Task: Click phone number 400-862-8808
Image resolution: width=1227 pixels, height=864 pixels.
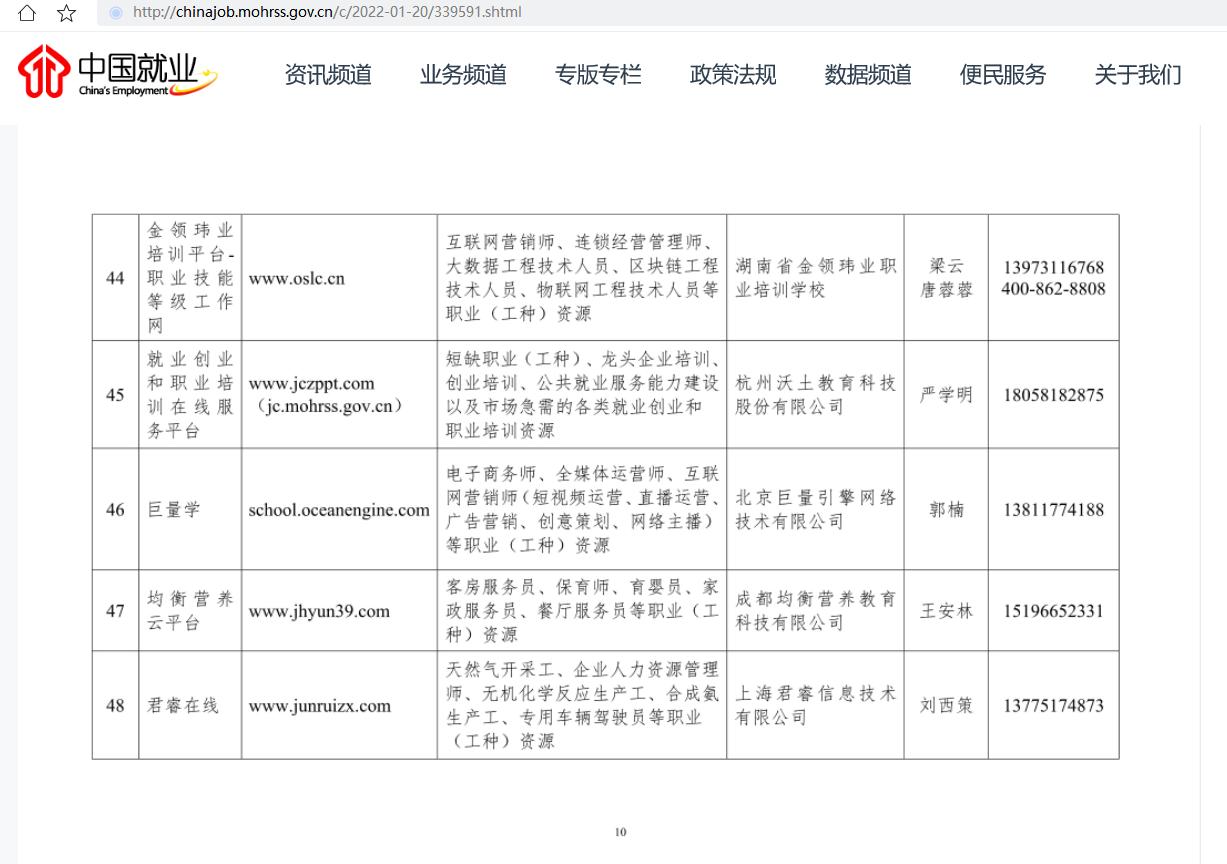Action: coord(1054,289)
